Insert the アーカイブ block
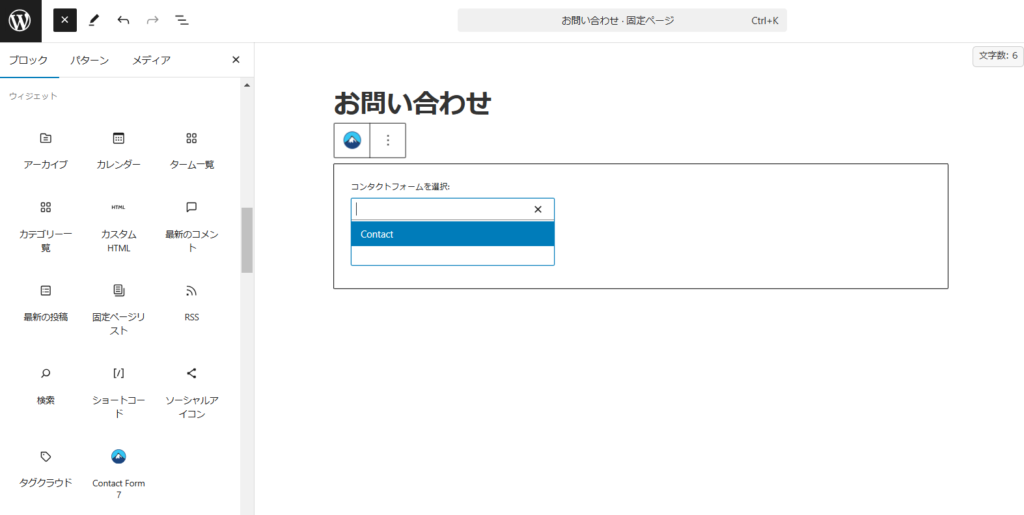The height and width of the screenshot is (515, 1024). coord(46,151)
